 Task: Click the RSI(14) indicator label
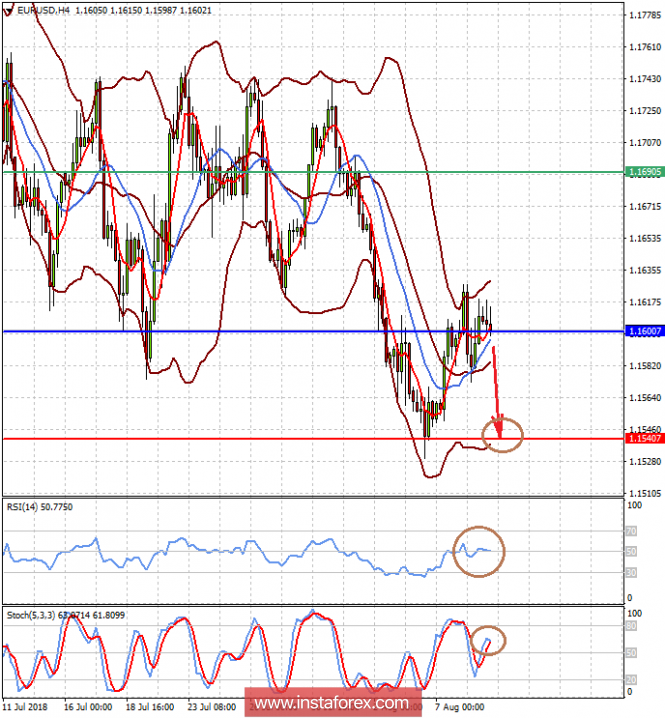point(23,507)
